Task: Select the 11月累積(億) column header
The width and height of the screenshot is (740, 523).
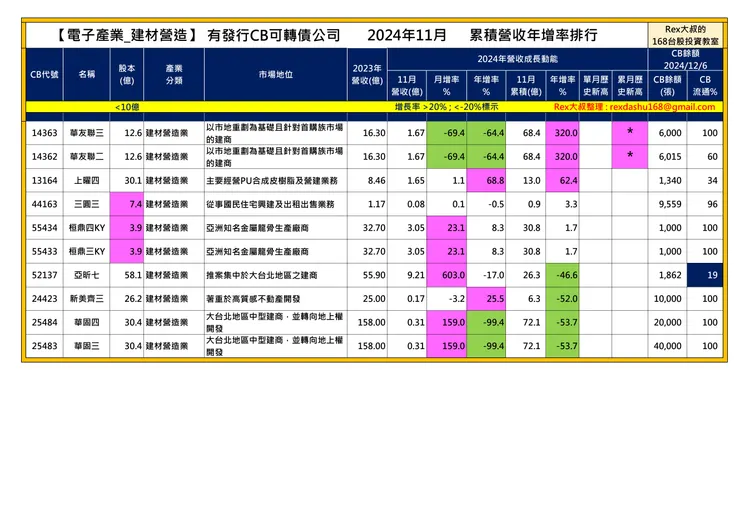Action: pyautogui.click(x=526, y=85)
